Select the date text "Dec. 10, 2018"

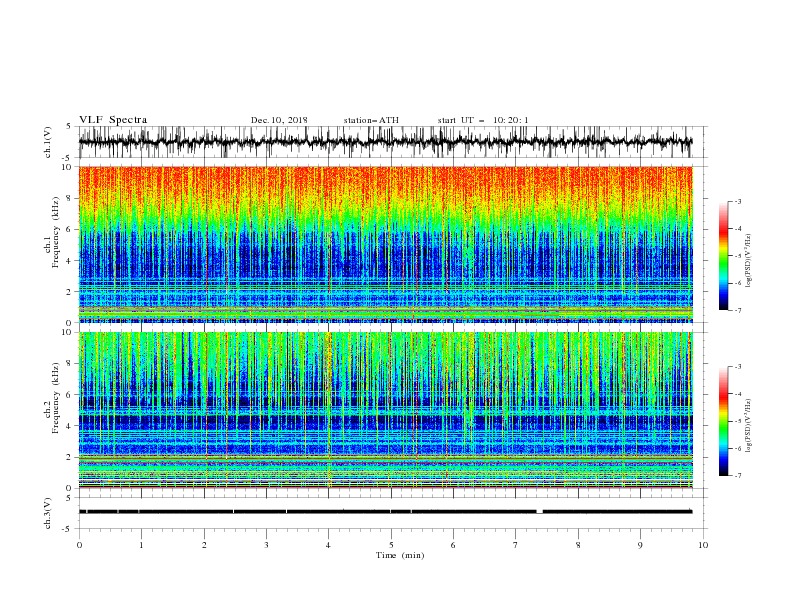point(279,120)
